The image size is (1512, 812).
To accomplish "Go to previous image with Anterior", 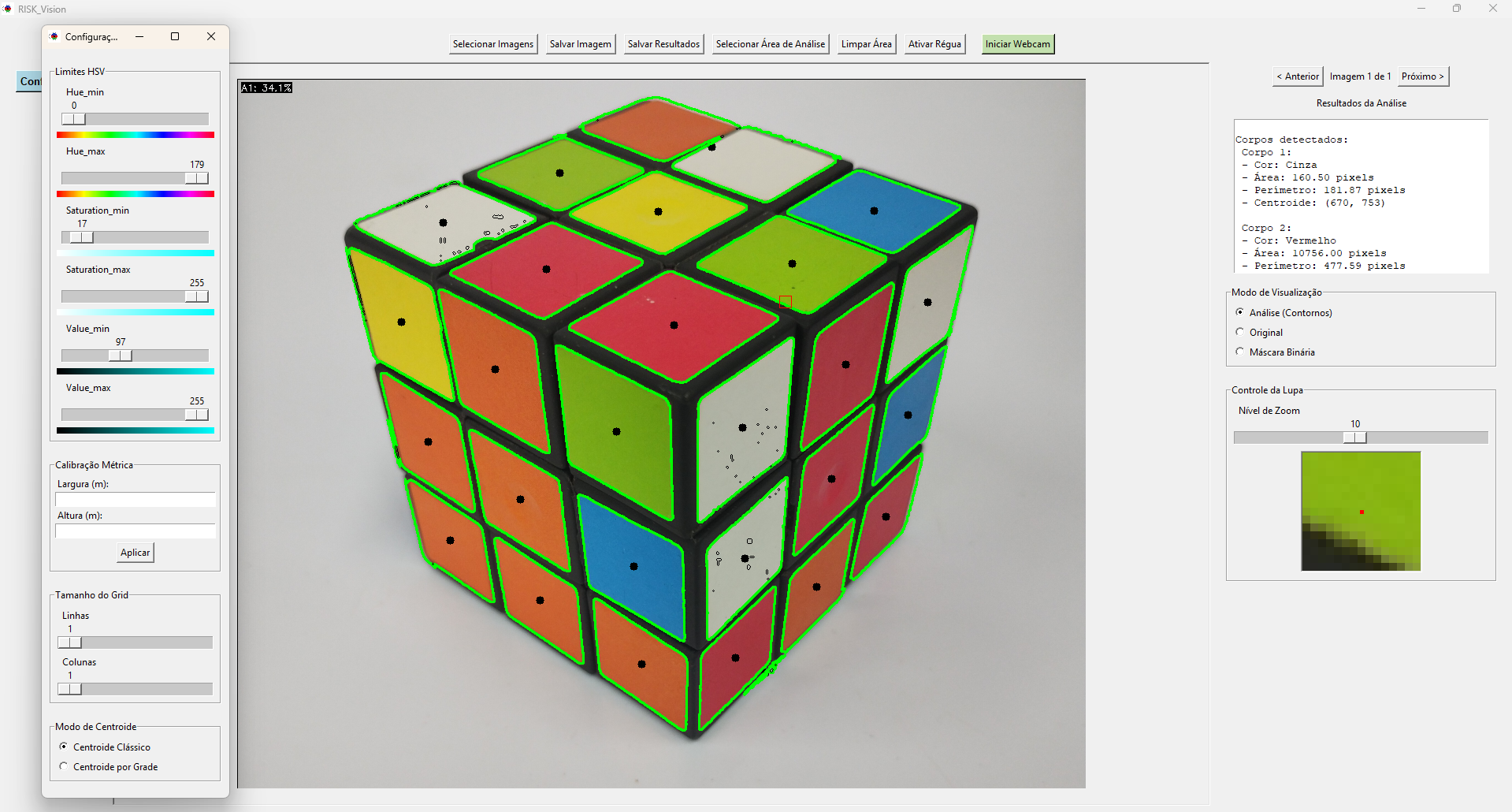I will pos(1298,76).
